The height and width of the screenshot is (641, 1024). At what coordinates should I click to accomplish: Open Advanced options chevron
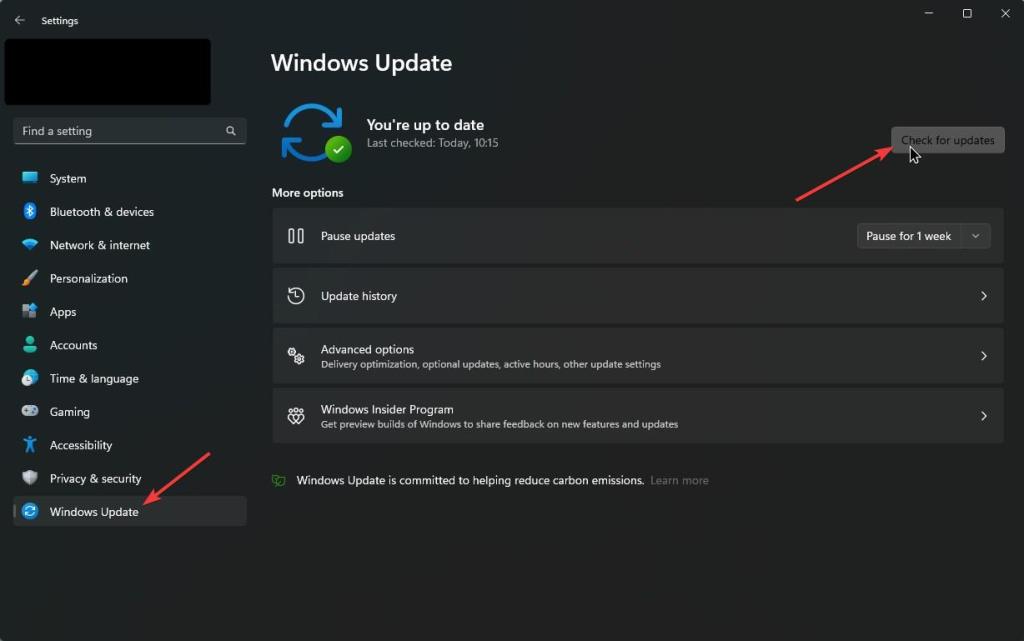coord(984,356)
